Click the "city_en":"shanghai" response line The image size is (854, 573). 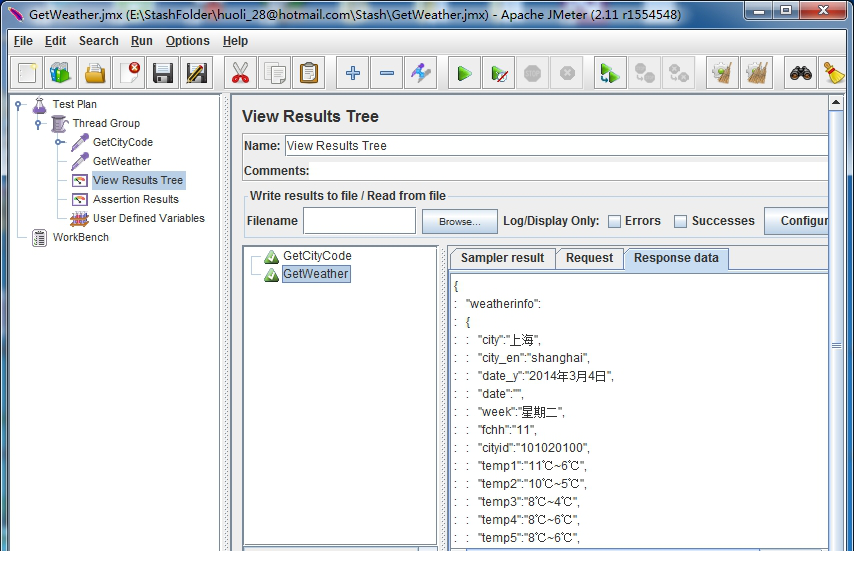(534, 358)
